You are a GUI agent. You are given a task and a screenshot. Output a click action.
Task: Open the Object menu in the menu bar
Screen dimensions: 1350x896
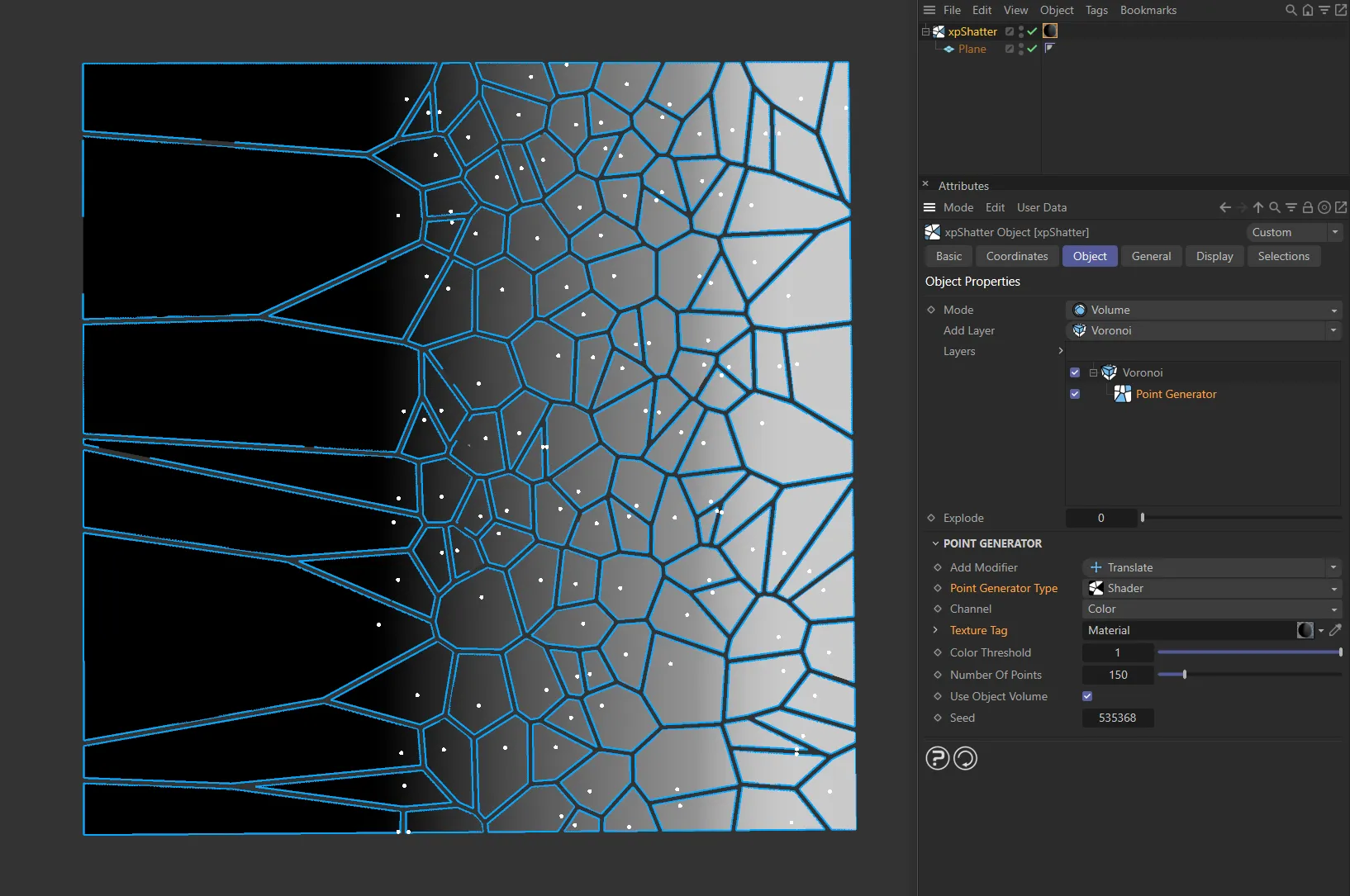click(x=1057, y=10)
